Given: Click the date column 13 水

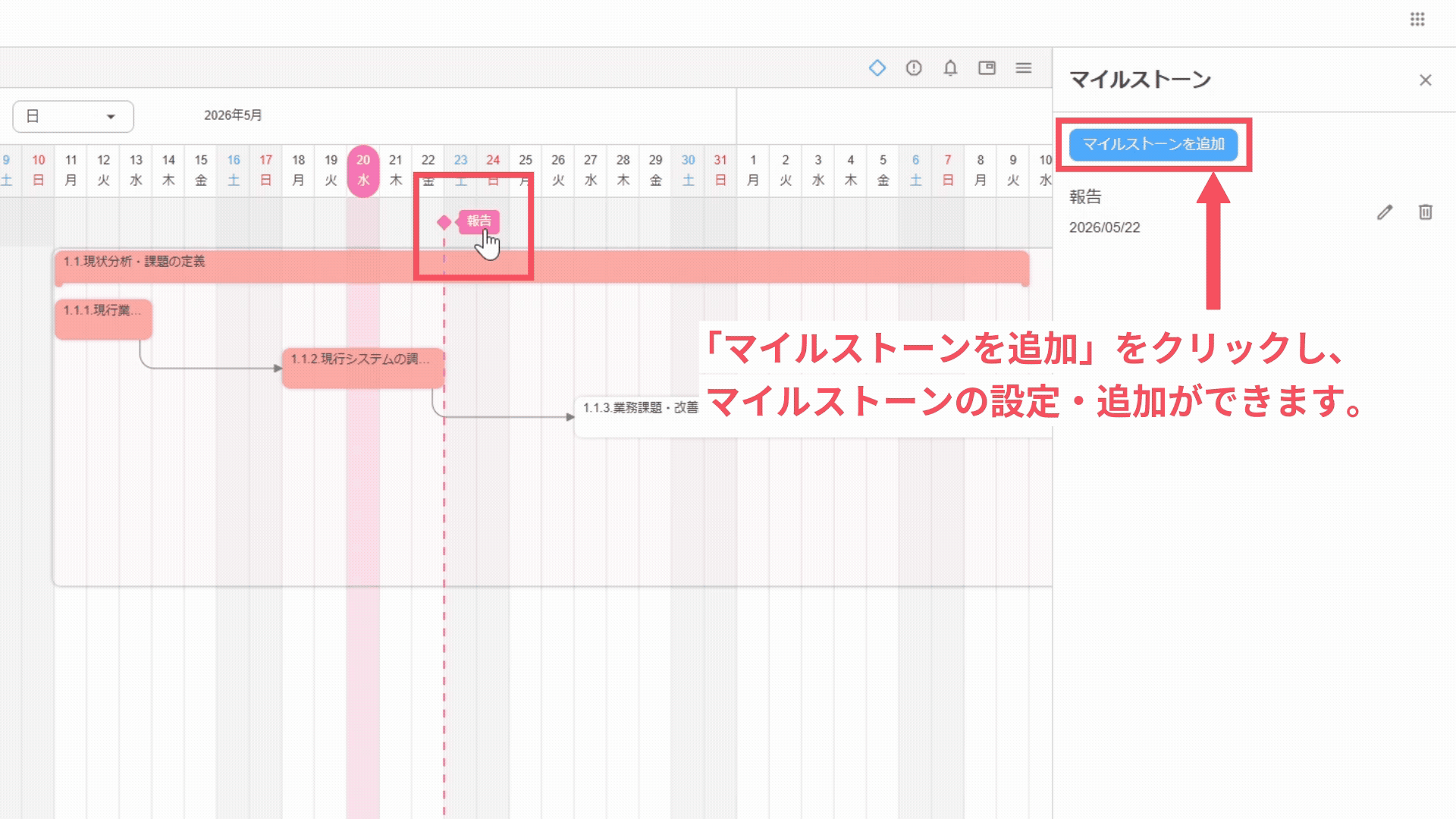Looking at the screenshot, I should click(136, 171).
